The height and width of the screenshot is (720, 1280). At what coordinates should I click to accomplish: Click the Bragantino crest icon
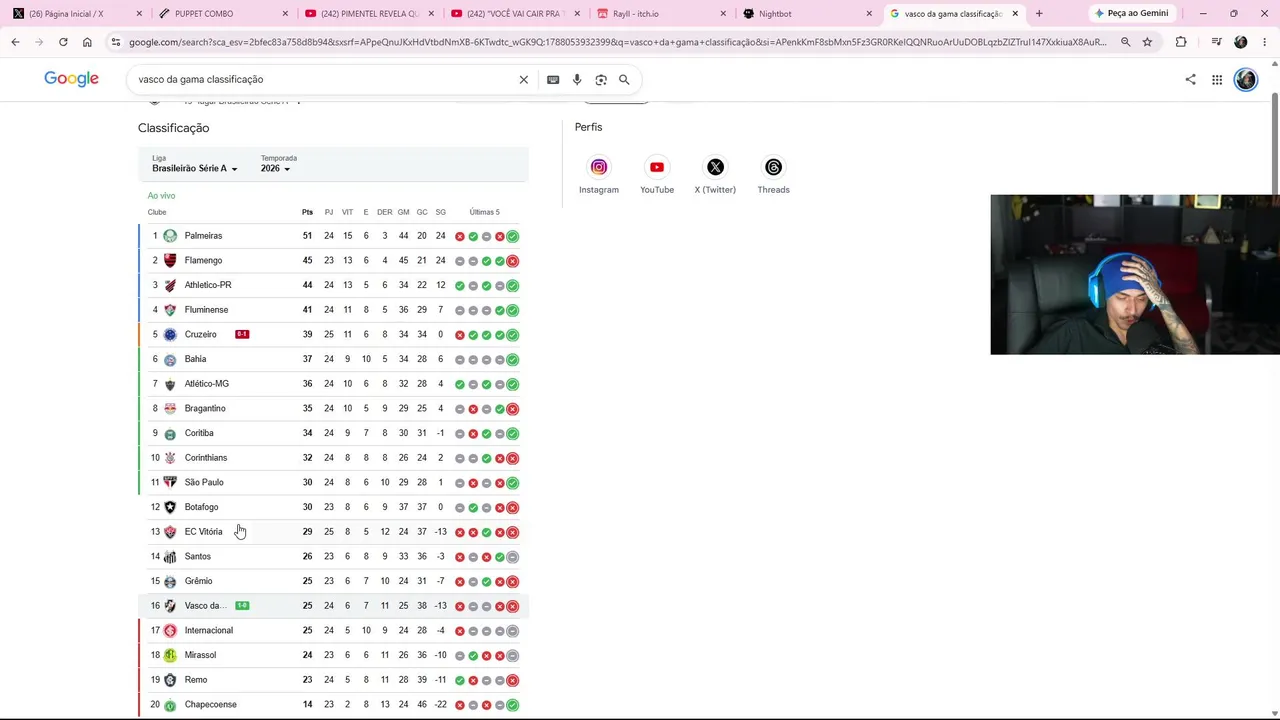[x=170, y=409]
